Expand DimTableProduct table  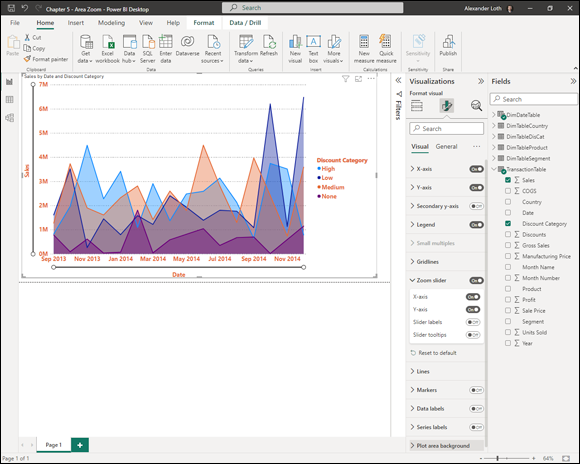[493, 148]
